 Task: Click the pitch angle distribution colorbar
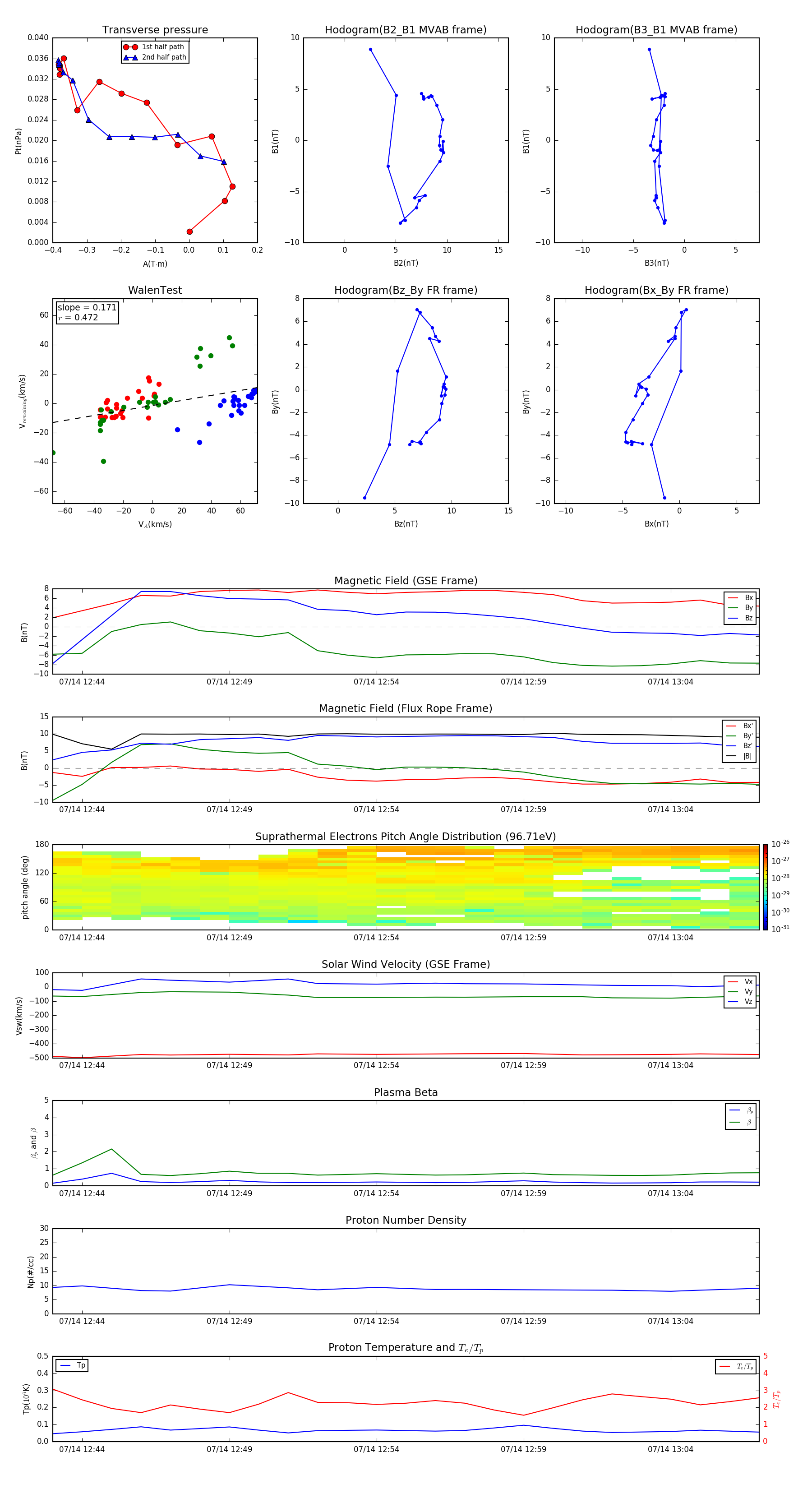765,887
